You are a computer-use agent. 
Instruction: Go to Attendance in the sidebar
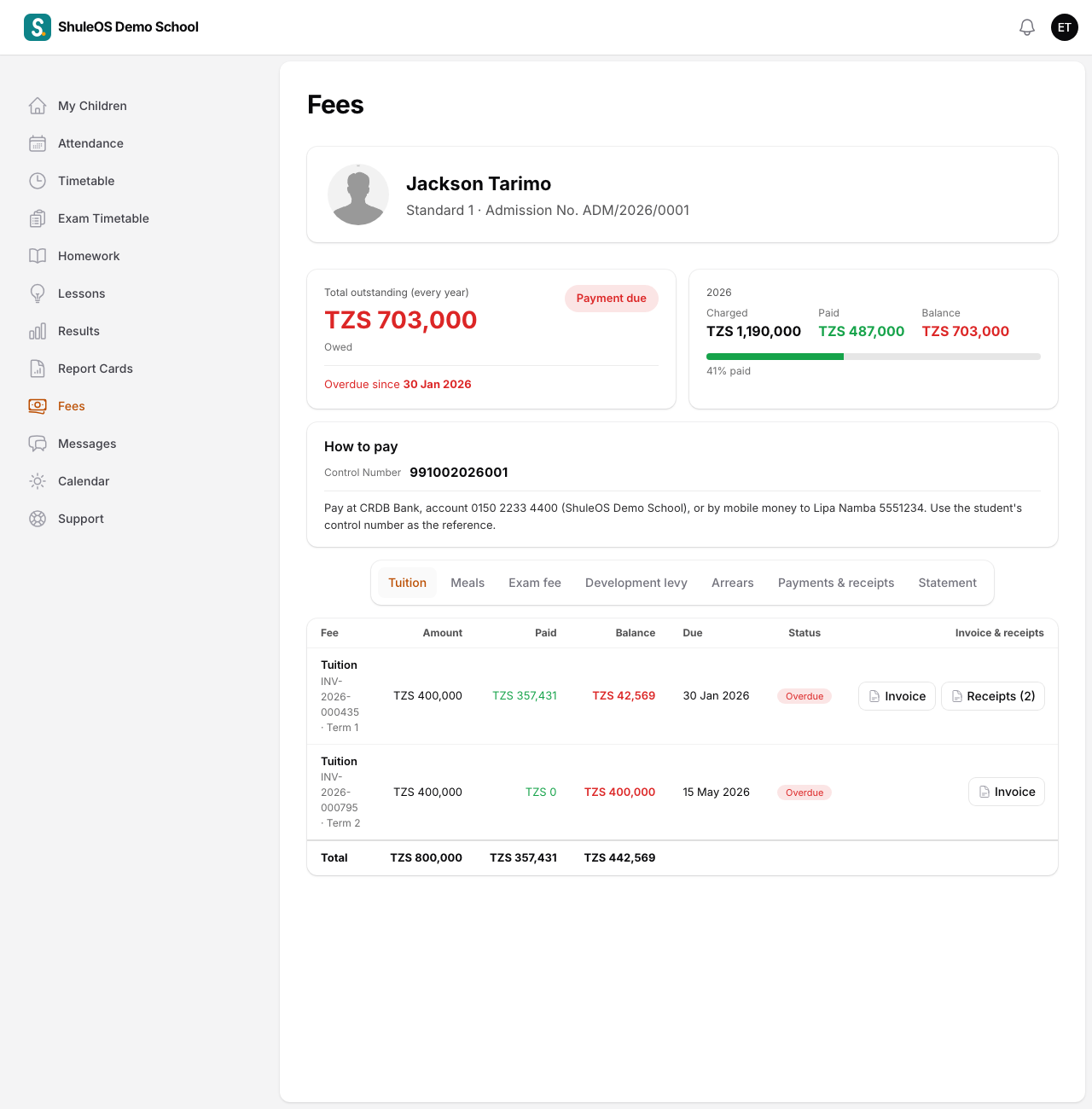coord(90,143)
